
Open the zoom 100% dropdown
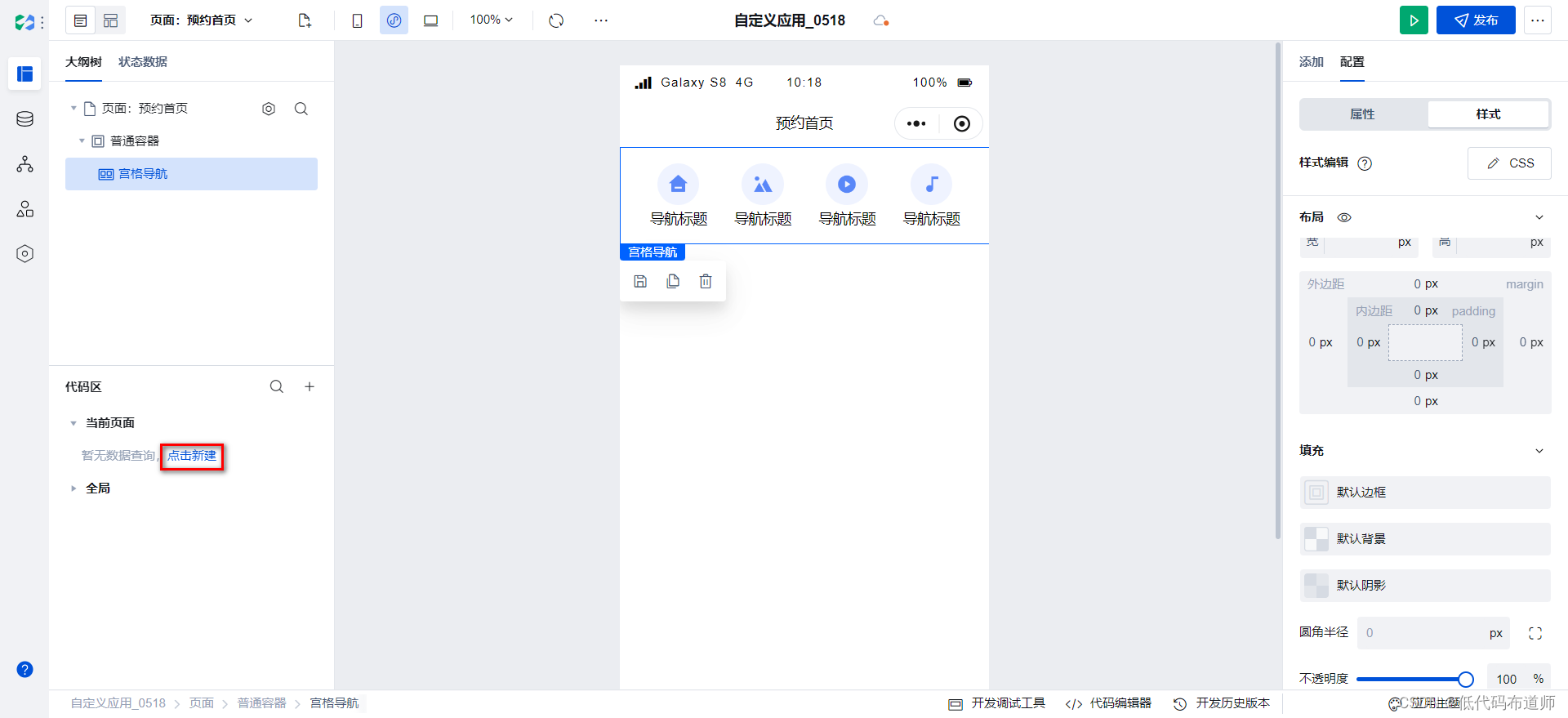(x=492, y=20)
